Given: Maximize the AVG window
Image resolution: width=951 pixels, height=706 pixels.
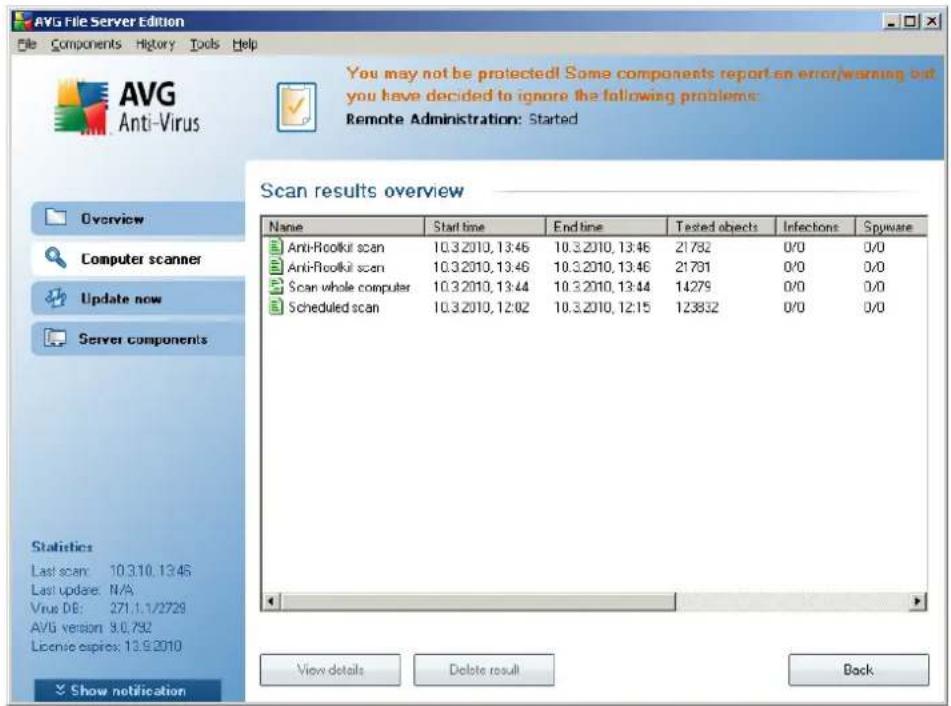Looking at the screenshot, I should 910,21.
